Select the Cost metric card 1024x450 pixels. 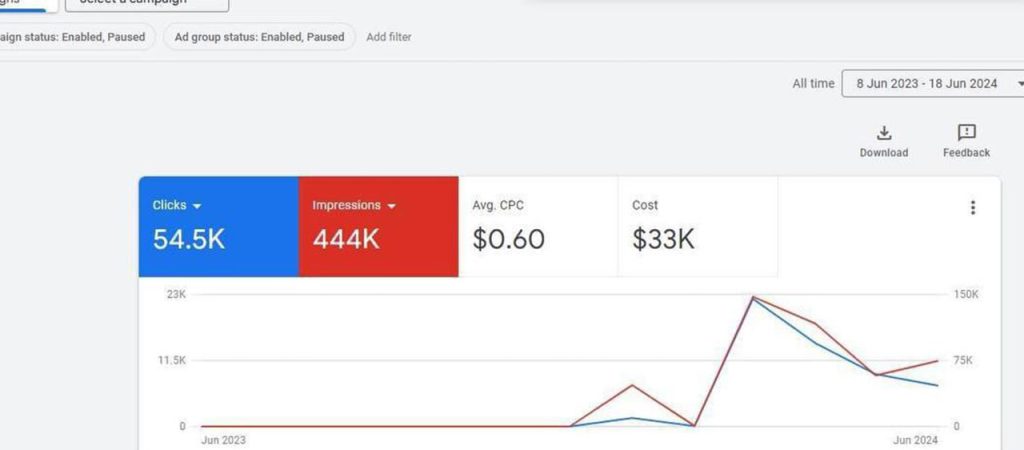tap(698, 226)
